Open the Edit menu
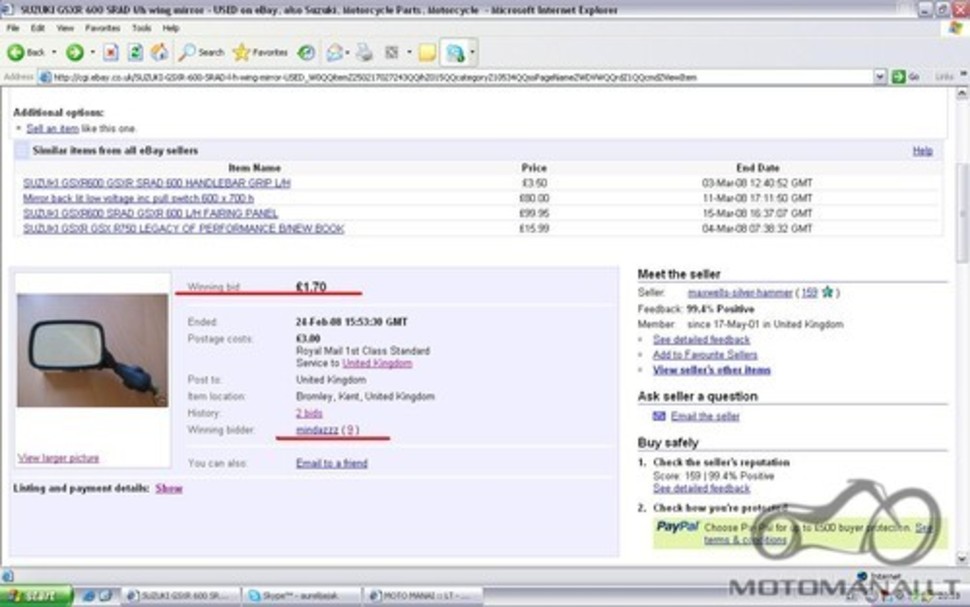The width and height of the screenshot is (970, 607). pyautogui.click(x=38, y=28)
